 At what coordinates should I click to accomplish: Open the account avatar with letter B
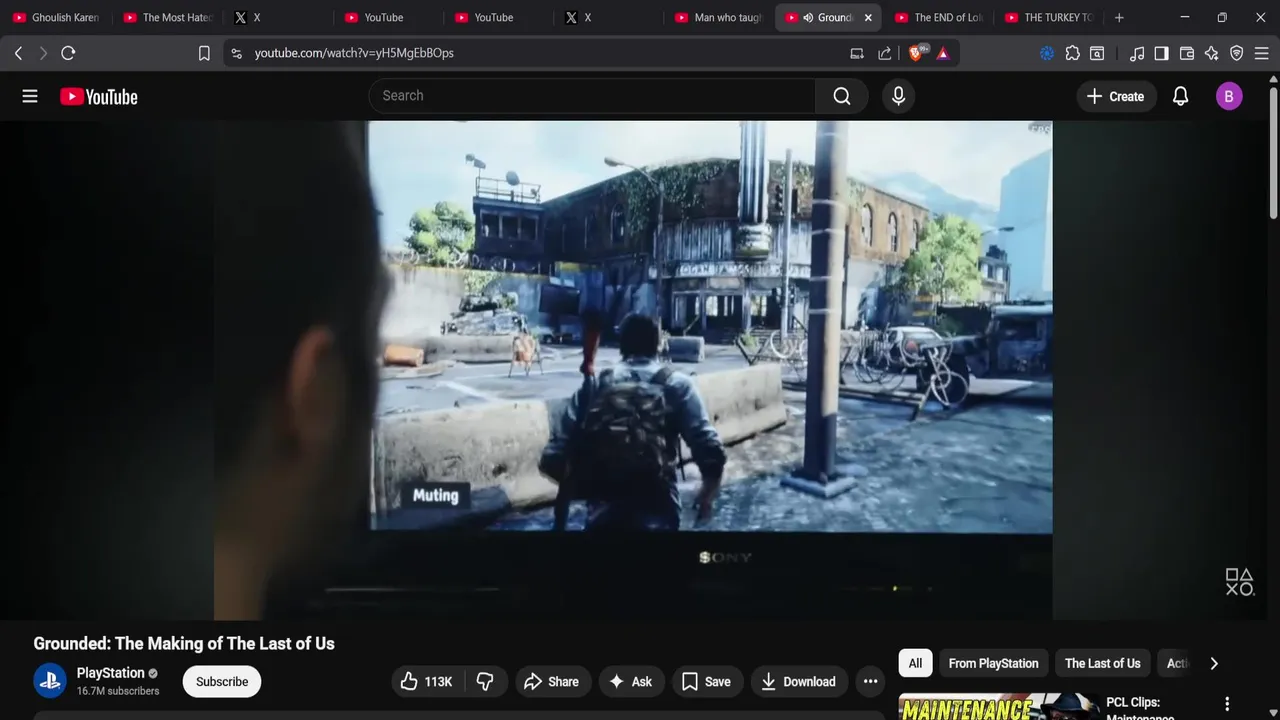coord(1229,96)
